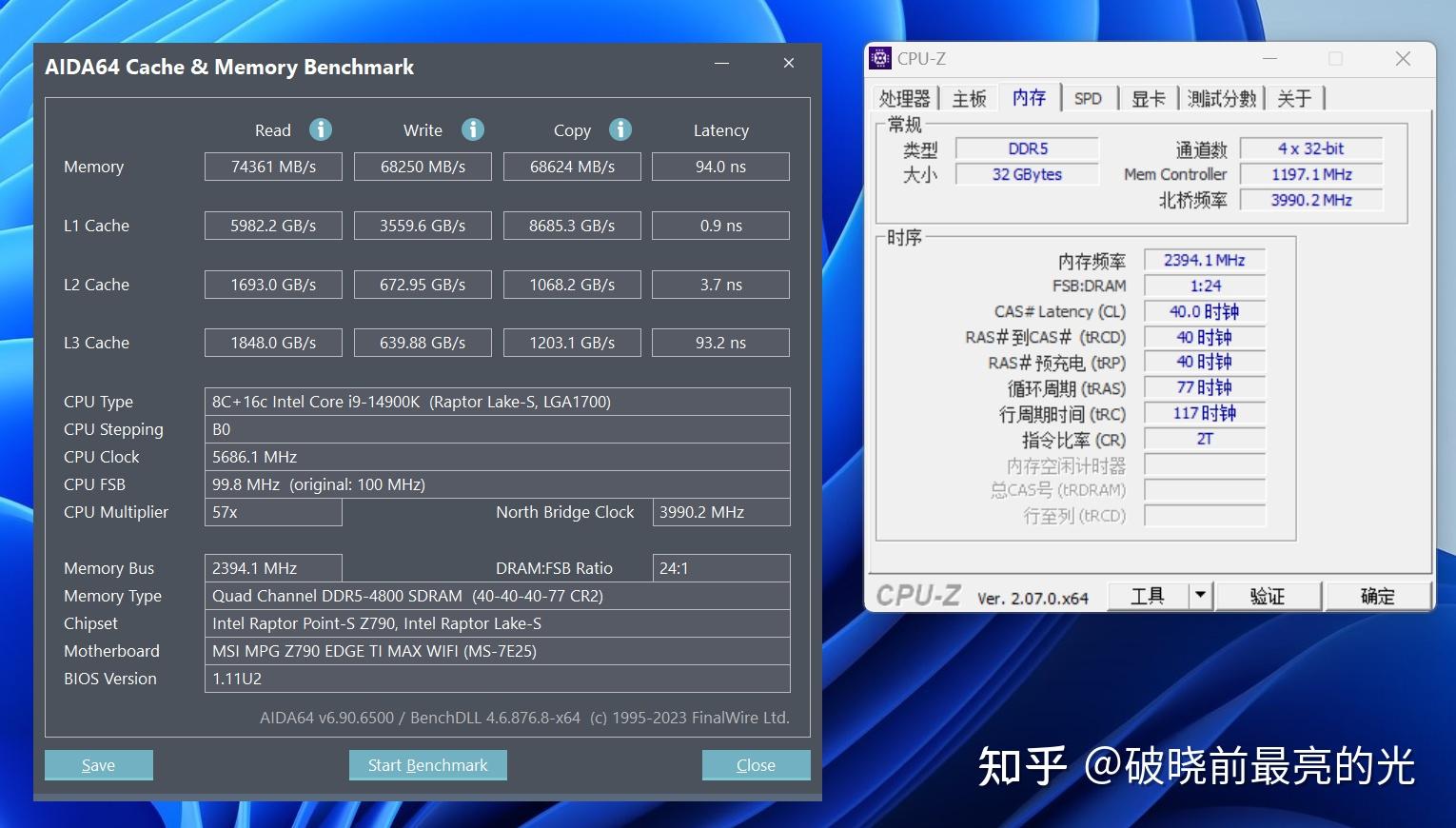The width and height of the screenshot is (1456, 828).
Task: Select the 内存 tab in CPU-Z
Action: pos(1029,97)
